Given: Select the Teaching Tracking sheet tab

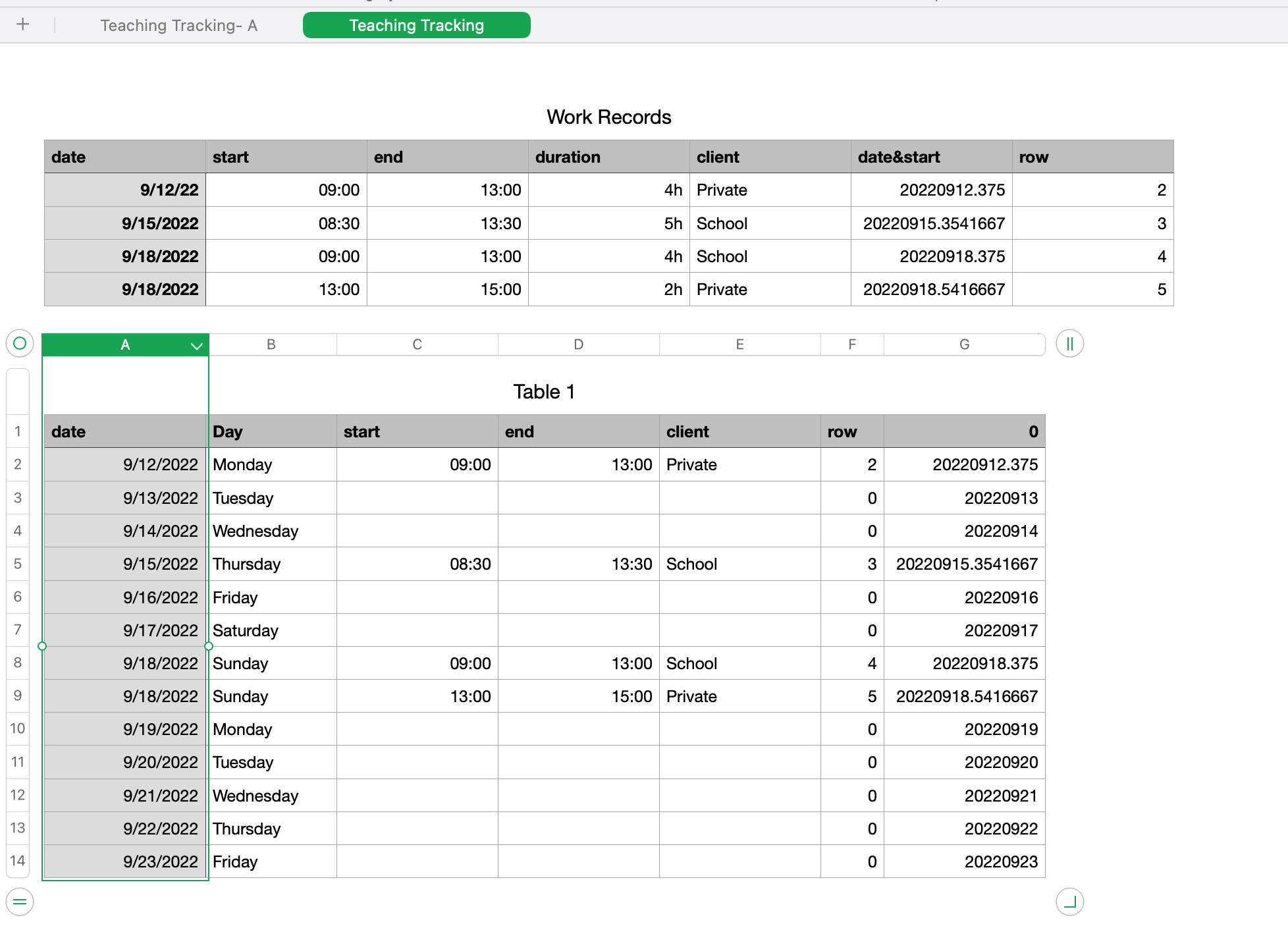Looking at the screenshot, I should (416, 26).
